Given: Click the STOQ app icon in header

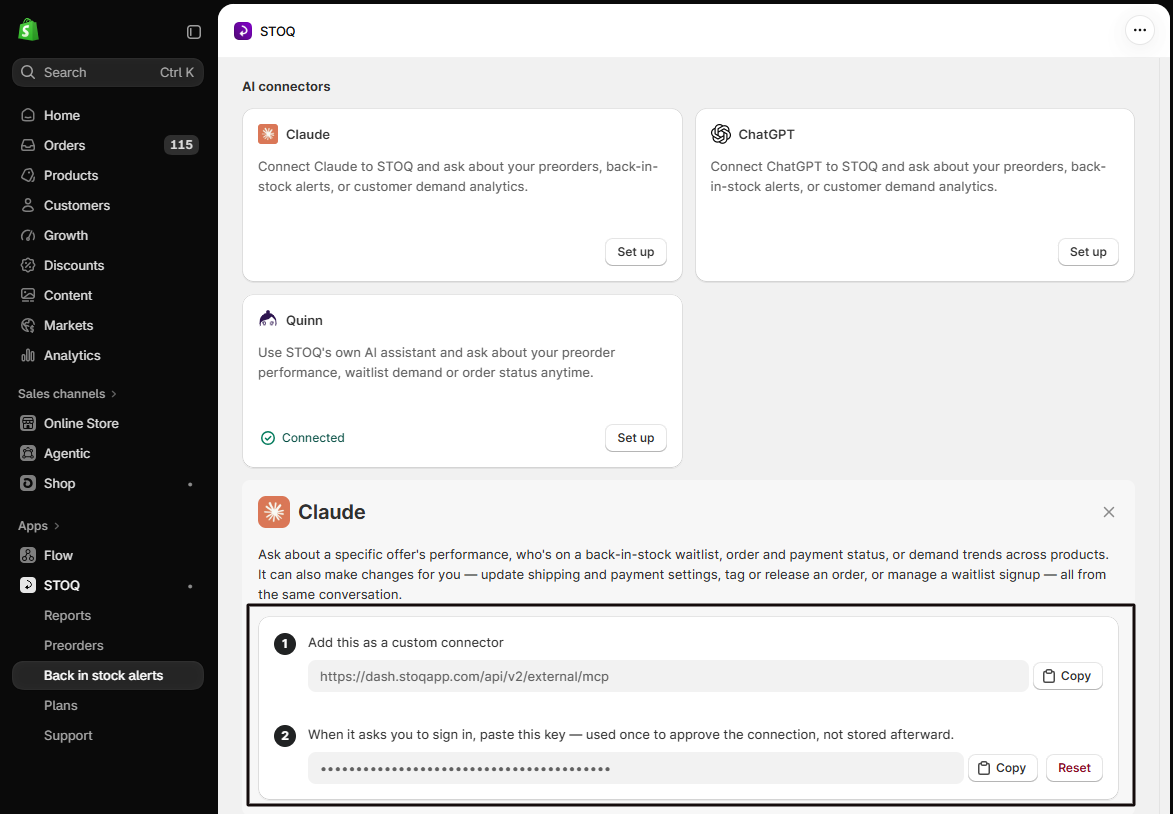Looking at the screenshot, I should 243,31.
